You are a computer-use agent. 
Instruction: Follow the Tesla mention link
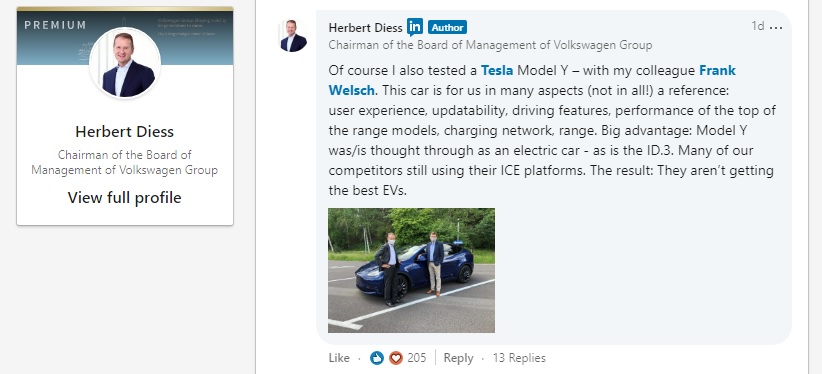pyautogui.click(x=497, y=70)
